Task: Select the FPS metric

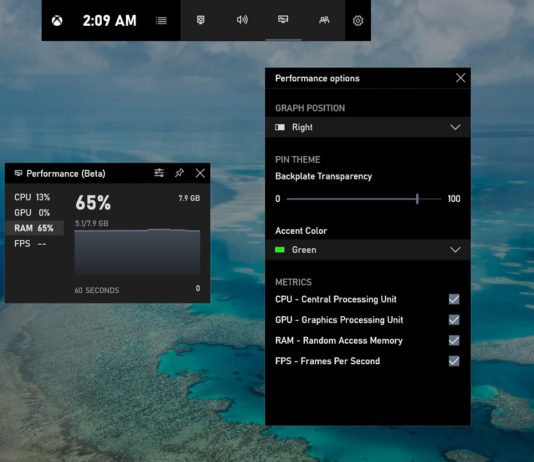Action: 30,244
